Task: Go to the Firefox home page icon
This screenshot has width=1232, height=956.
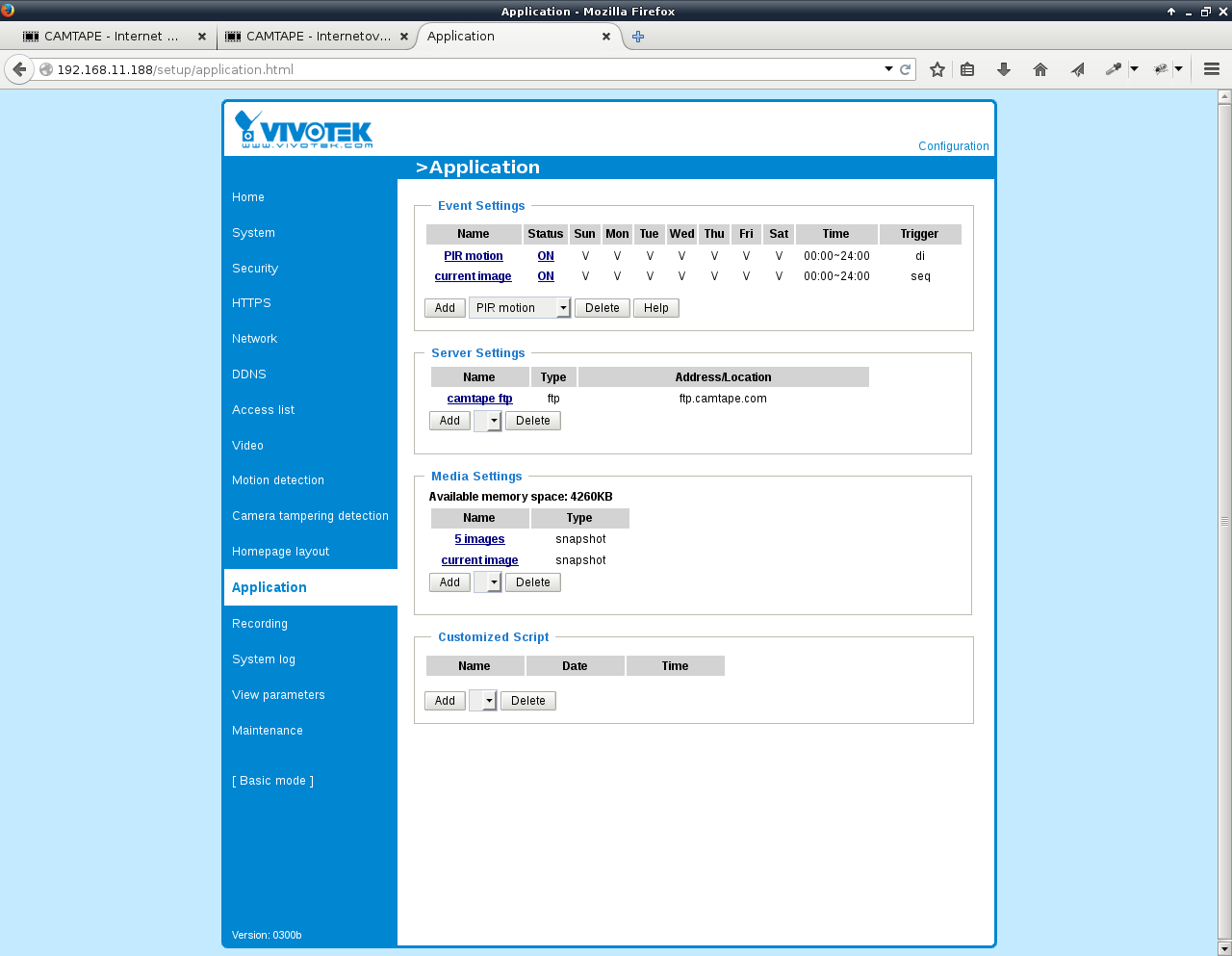Action: click(x=1040, y=69)
